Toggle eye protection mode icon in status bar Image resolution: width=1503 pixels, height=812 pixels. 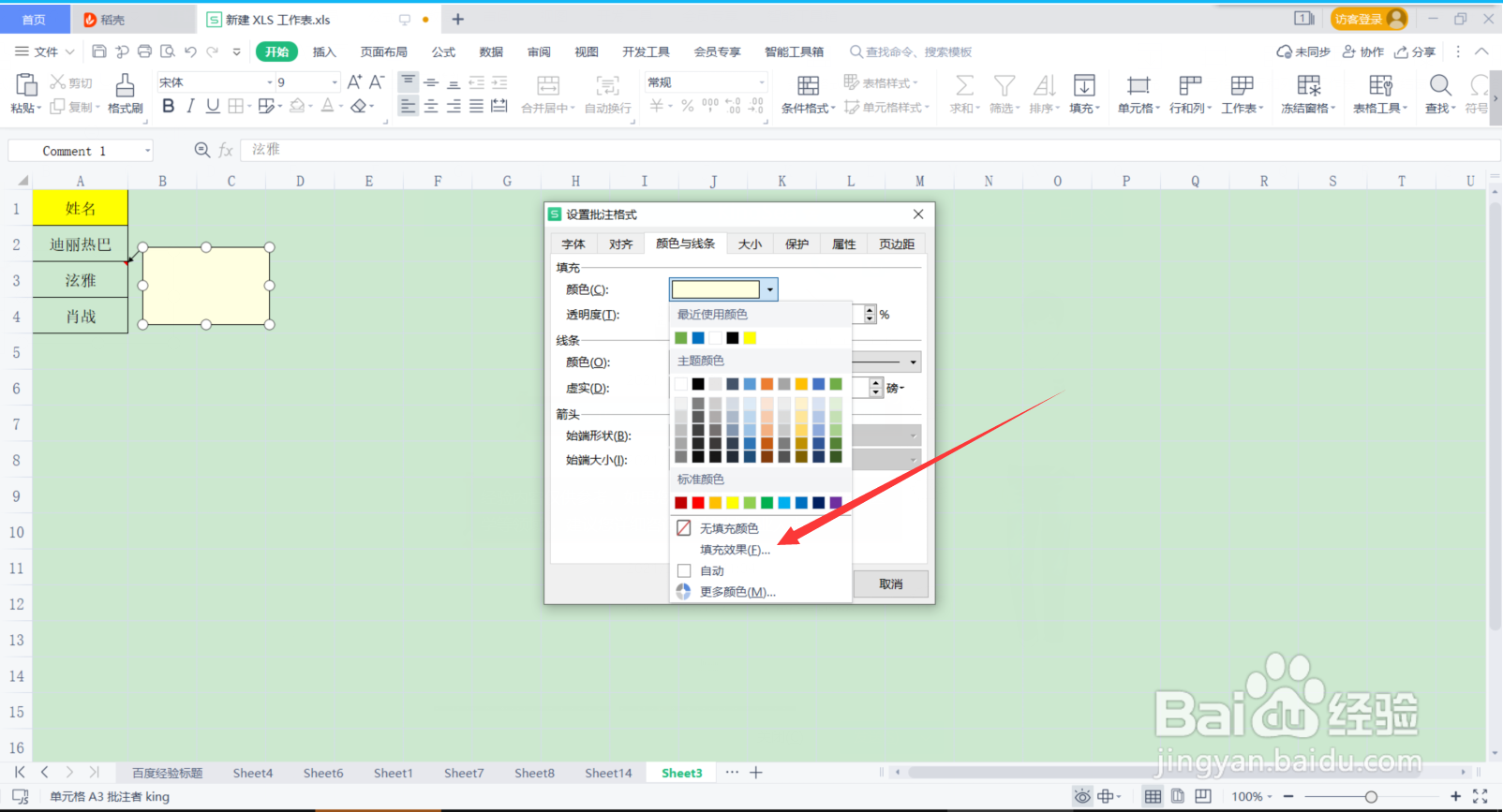[x=1082, y=796]
